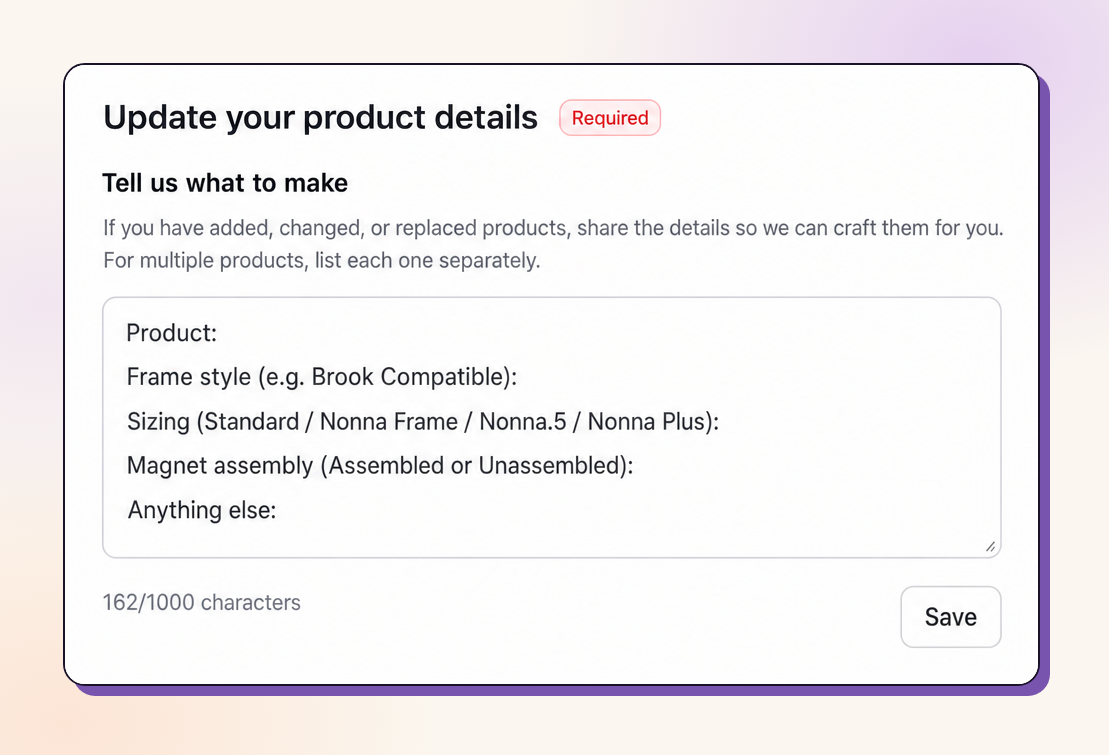The width and height of the screenshot is (1109, 755).
Task: Click the 'Tell us what to make' subheading
Action: point(225,183)
